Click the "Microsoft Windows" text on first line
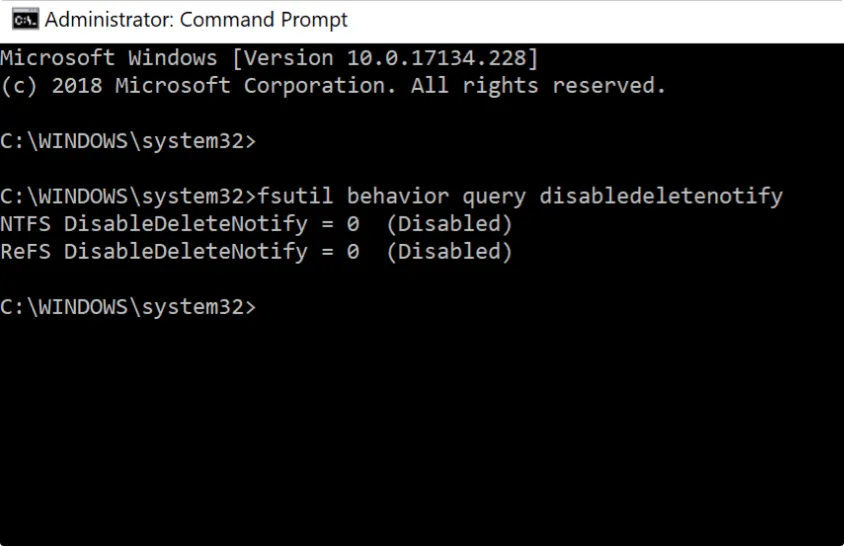844x546 pixels. tap(108, 58)
